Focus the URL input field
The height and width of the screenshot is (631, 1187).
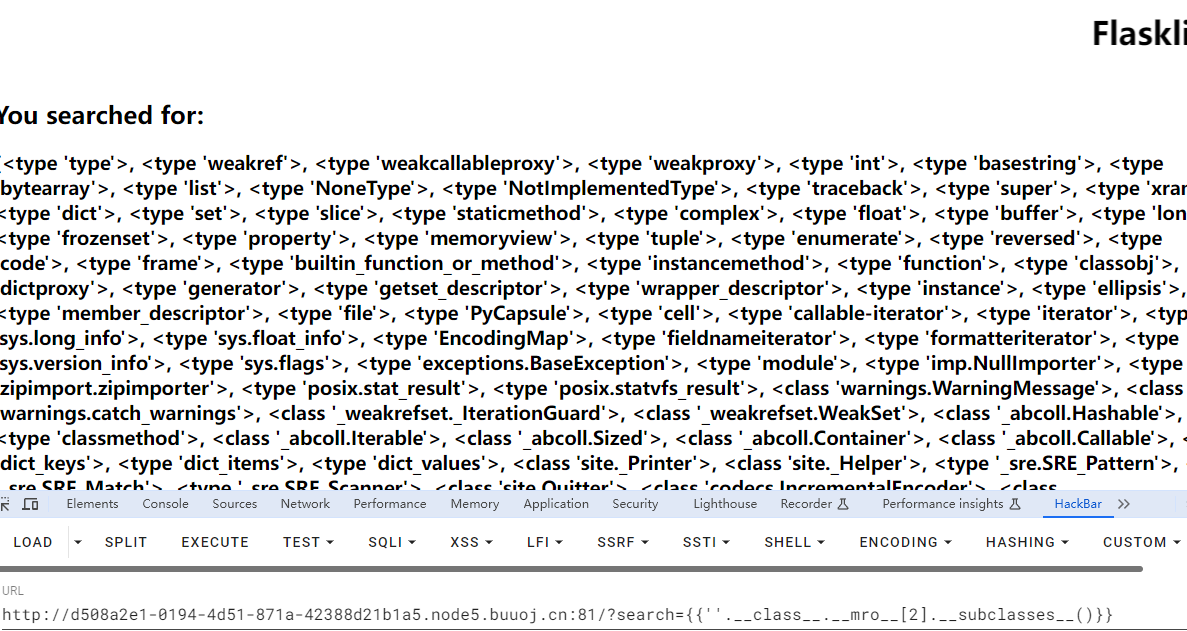[594, 614]
